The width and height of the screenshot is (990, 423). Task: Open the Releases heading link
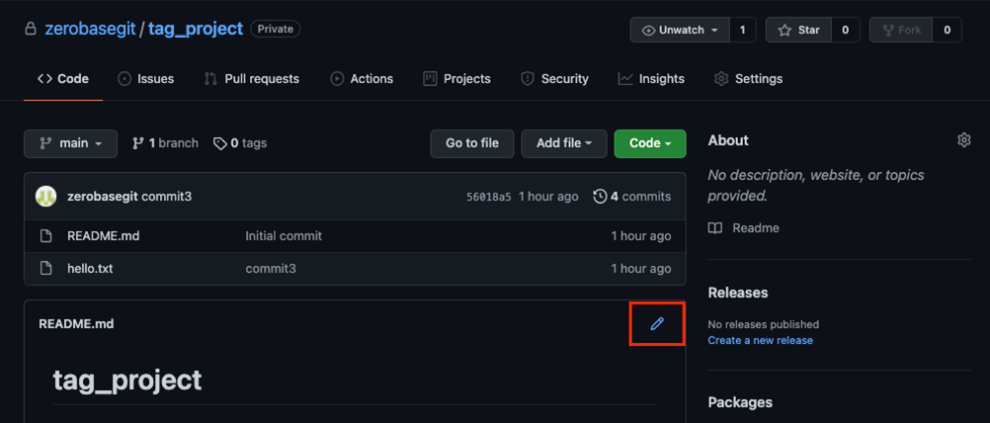[x=738, y=293]
